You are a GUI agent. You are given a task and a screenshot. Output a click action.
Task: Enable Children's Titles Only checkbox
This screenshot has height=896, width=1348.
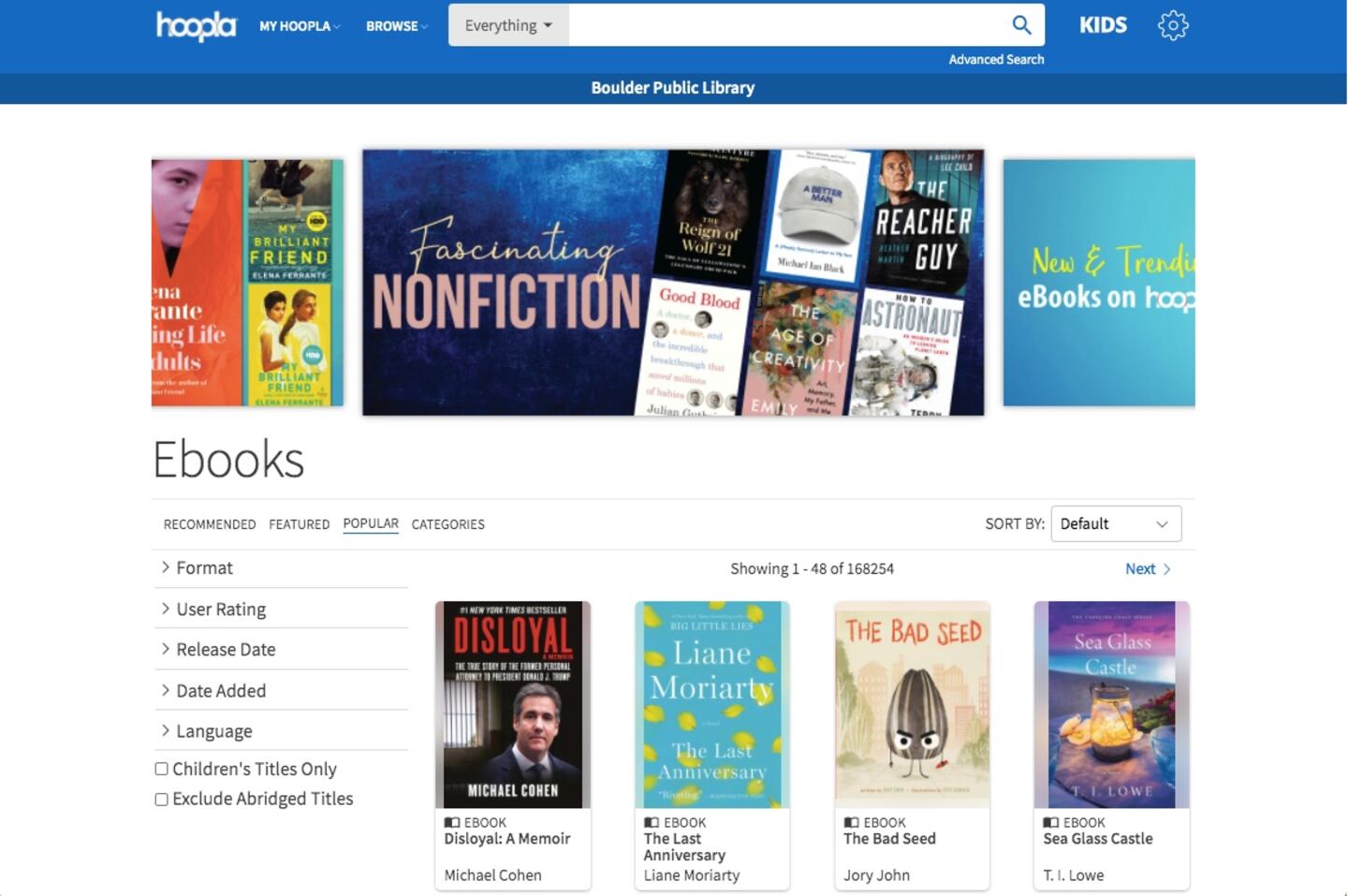[161, 769]
